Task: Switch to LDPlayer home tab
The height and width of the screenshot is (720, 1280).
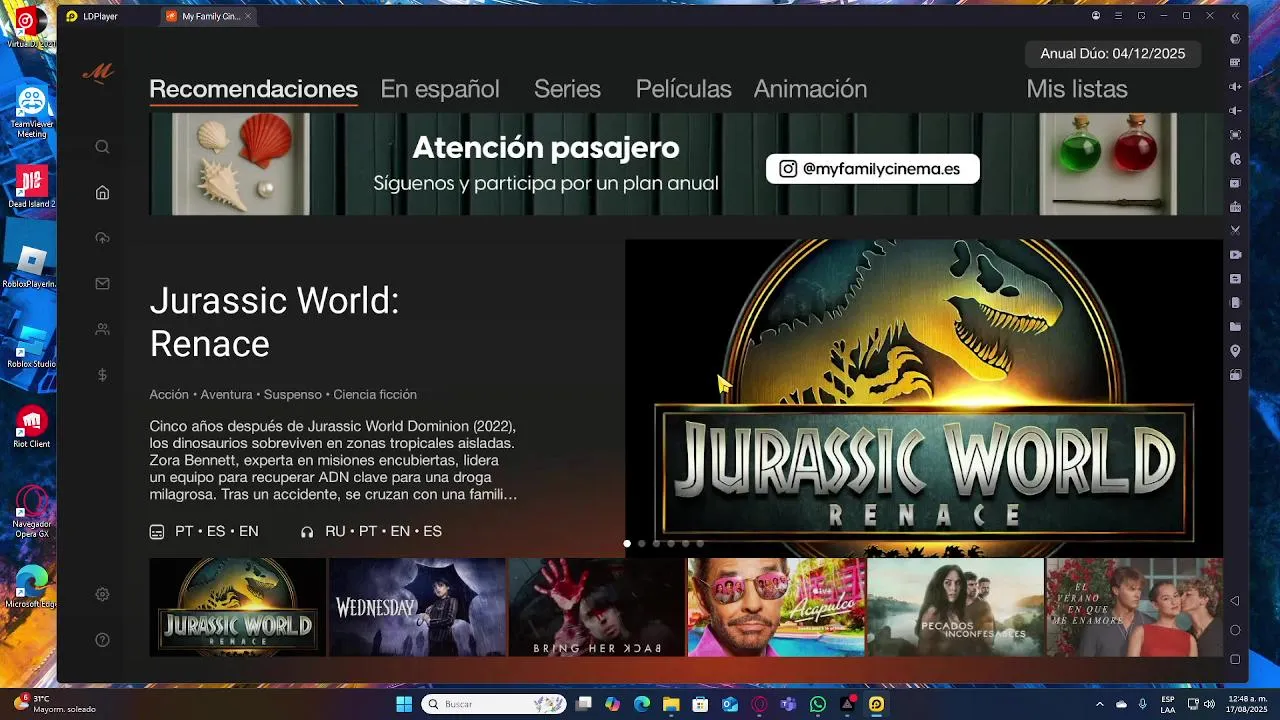Action: 91,16
